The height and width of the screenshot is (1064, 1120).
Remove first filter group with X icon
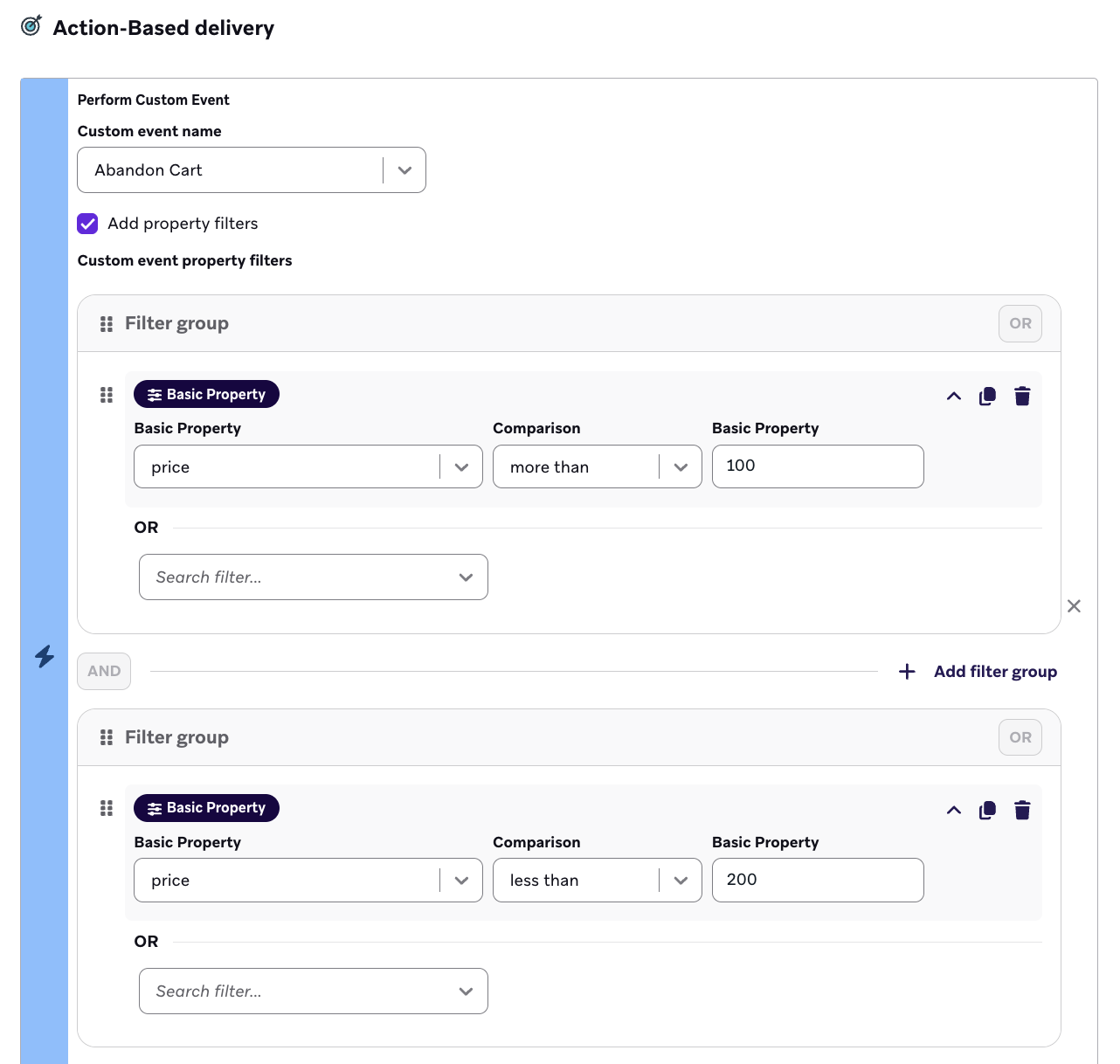pos(1074,606)
